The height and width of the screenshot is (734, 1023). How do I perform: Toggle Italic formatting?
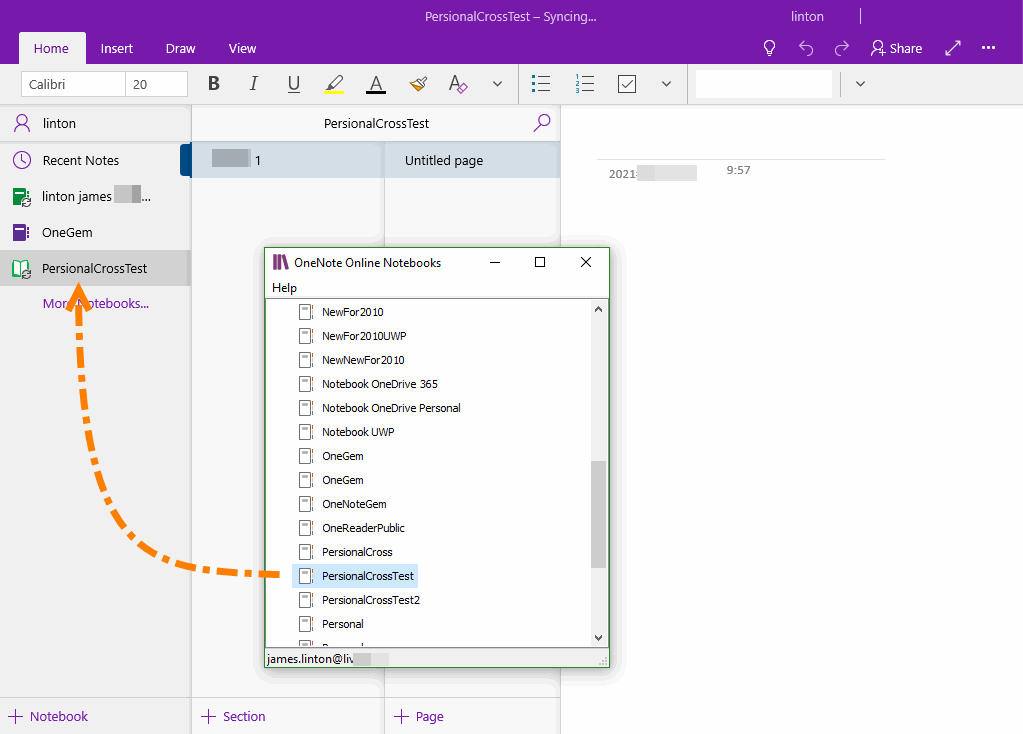[x=254, y=84]
